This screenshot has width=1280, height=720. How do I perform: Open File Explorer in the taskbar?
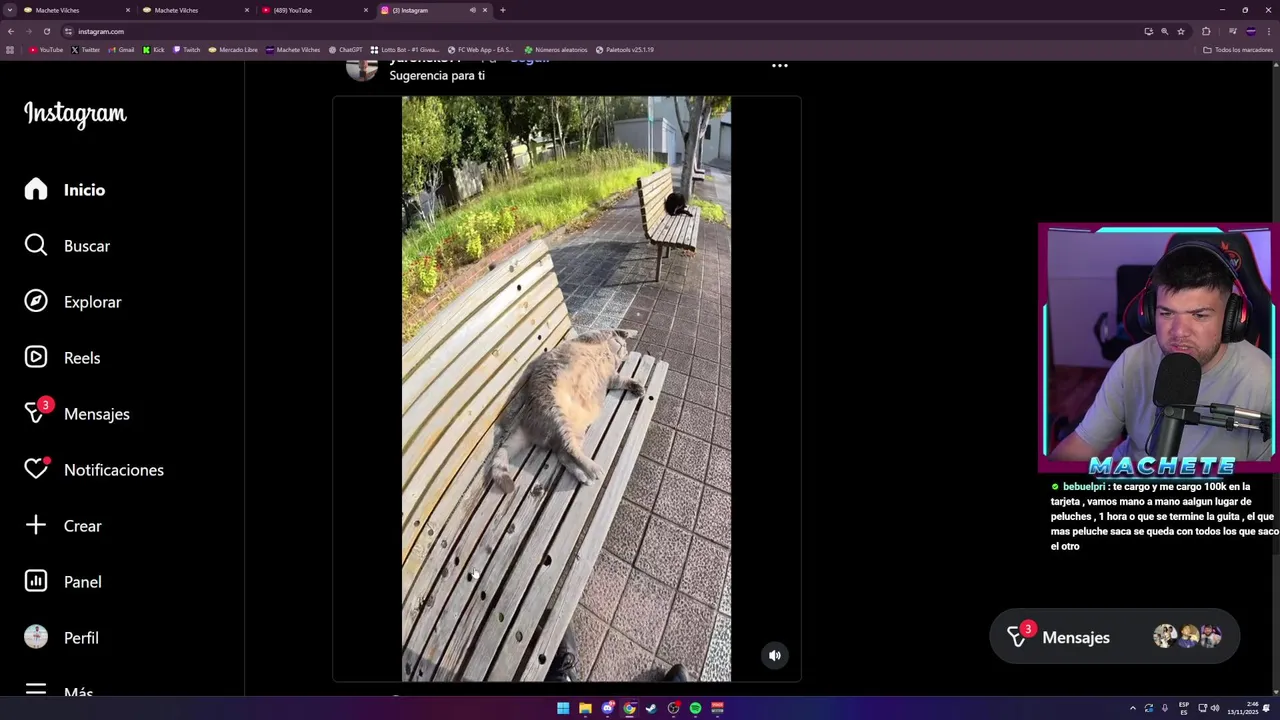(585, 708)
